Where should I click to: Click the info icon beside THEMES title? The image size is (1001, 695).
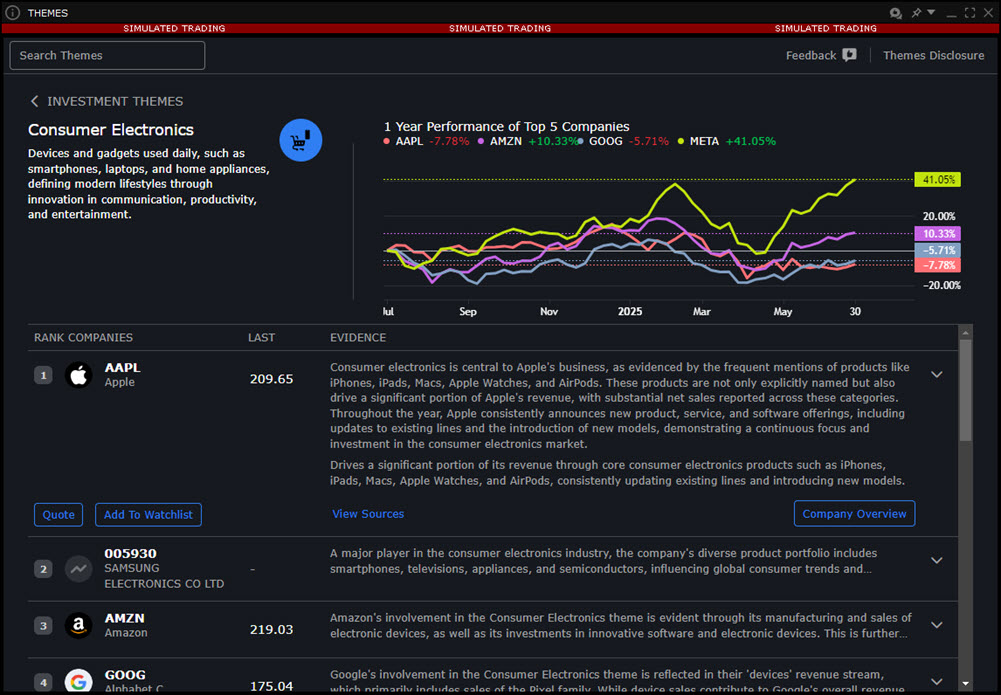click(x=12, y=13)
